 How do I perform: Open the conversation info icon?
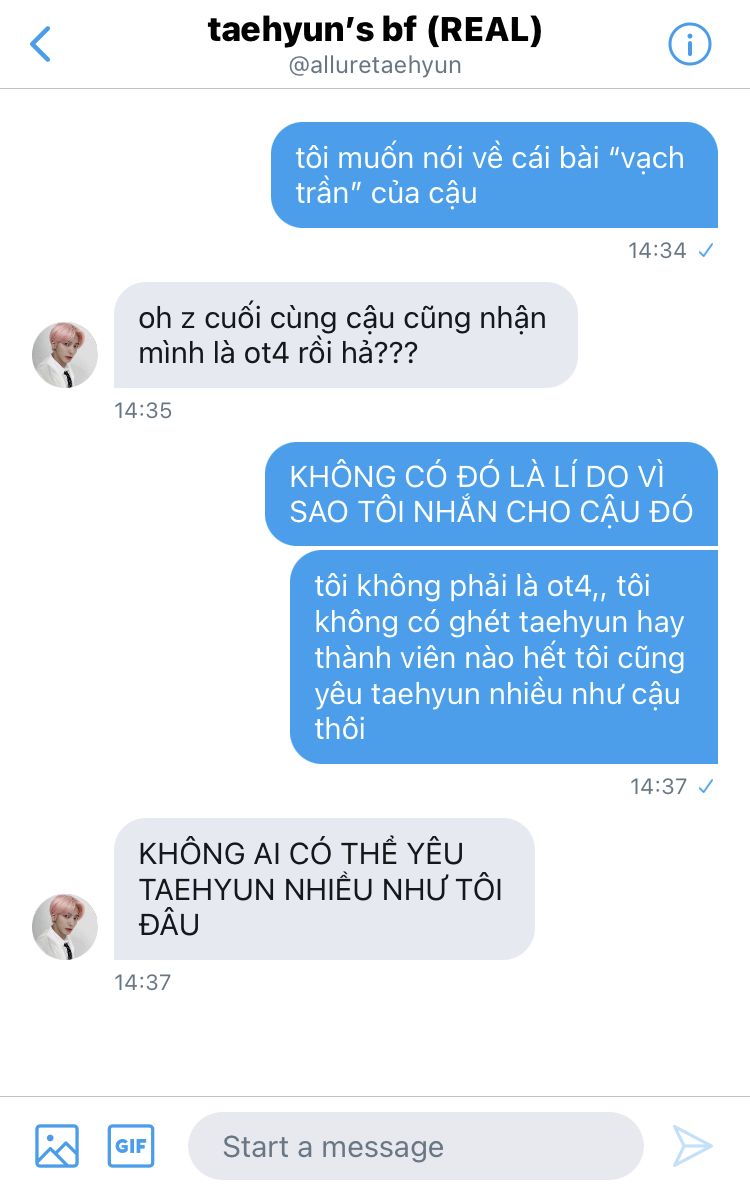pos(690,44)
